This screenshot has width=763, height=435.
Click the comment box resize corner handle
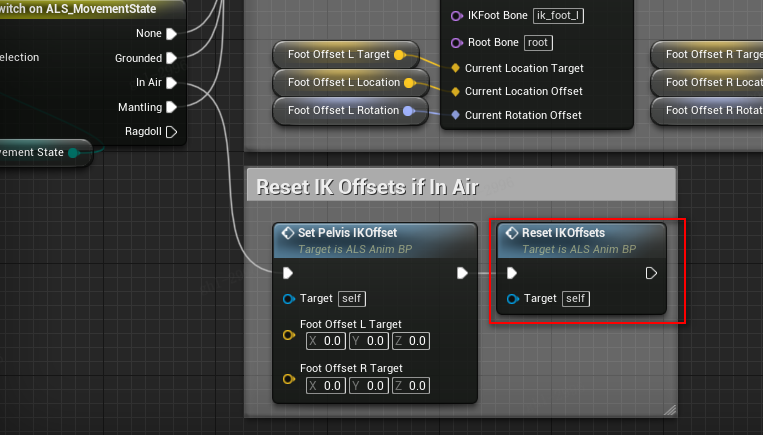click(x=670, y=409)
